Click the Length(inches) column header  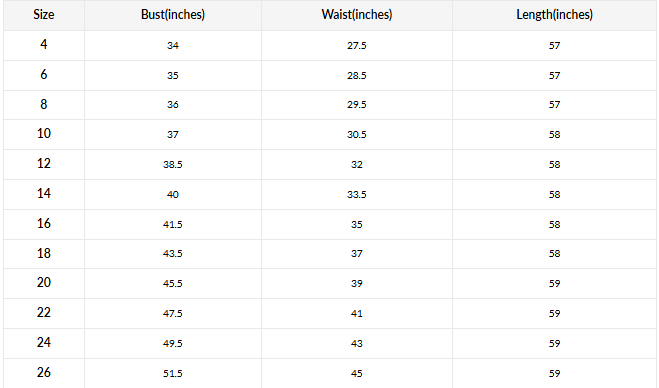tap(554, 15)
